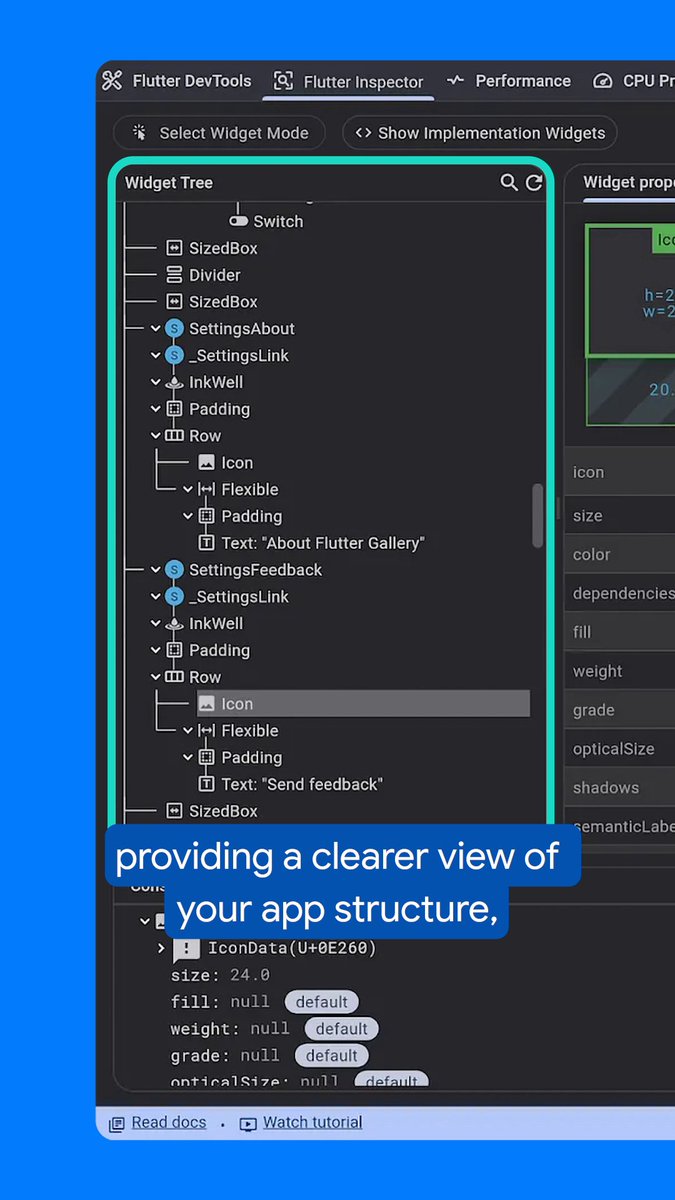Click the fill property row
This screenshot has height=1200, width=675.
619,632
